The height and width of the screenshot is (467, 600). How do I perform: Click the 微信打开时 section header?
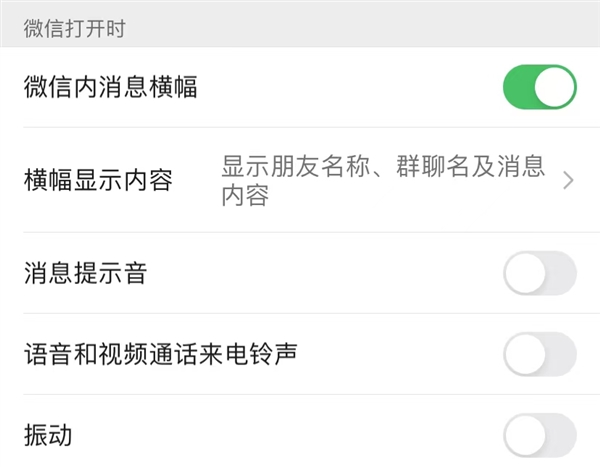(x=74, y=26)
